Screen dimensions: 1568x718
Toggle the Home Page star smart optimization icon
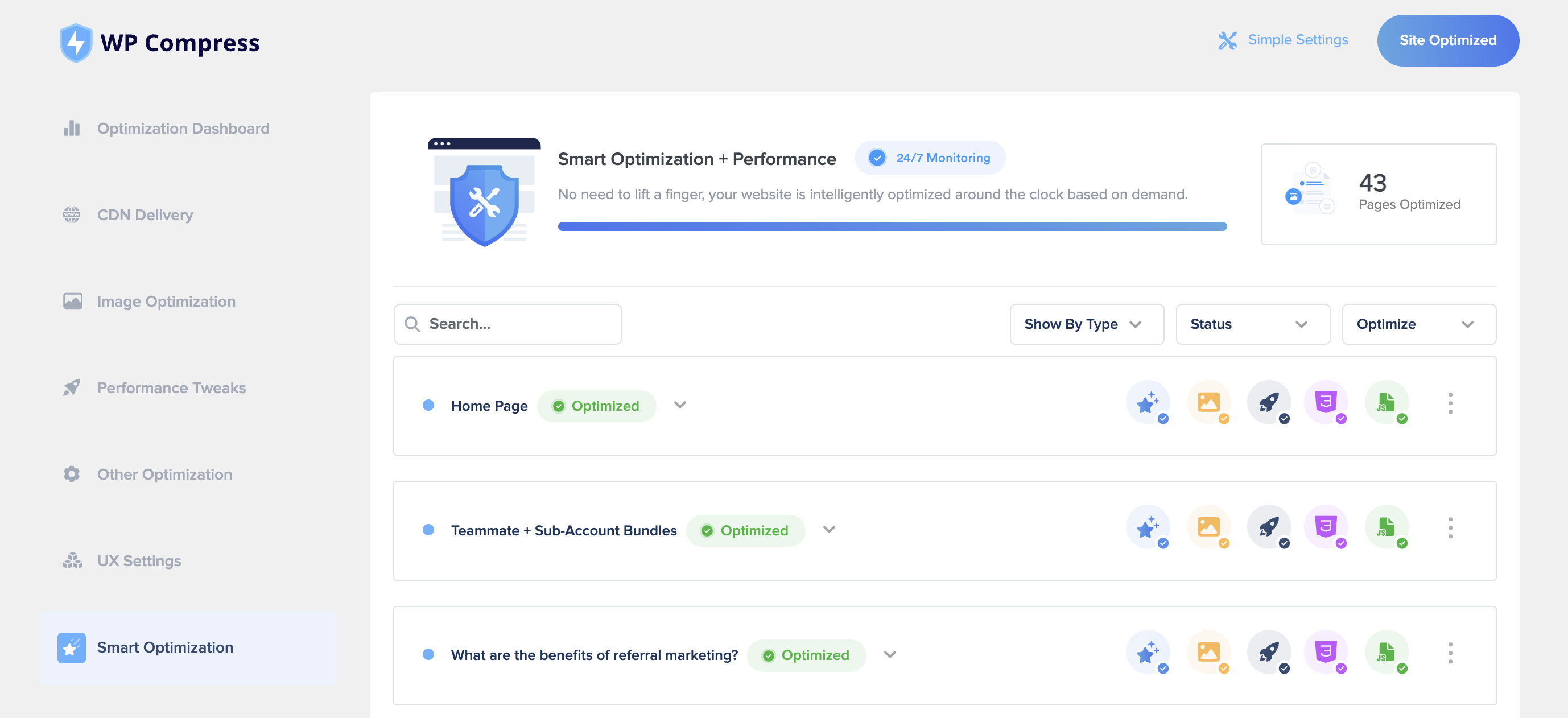pyautogui.click(x=1148, y=403)
